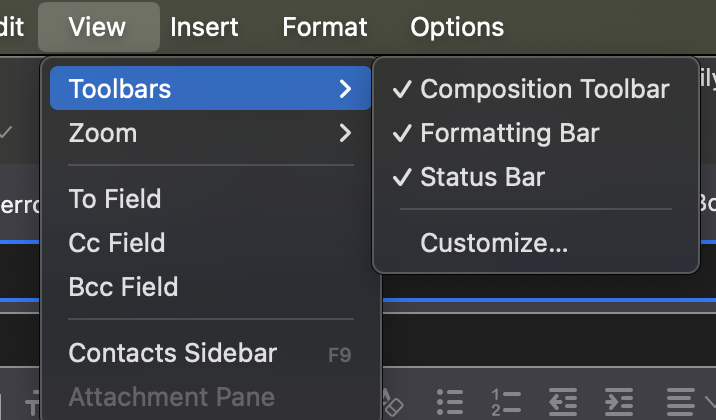Select Bcc Field menu entry
Screen dimensions: 716x420
(x=123, y=287)
